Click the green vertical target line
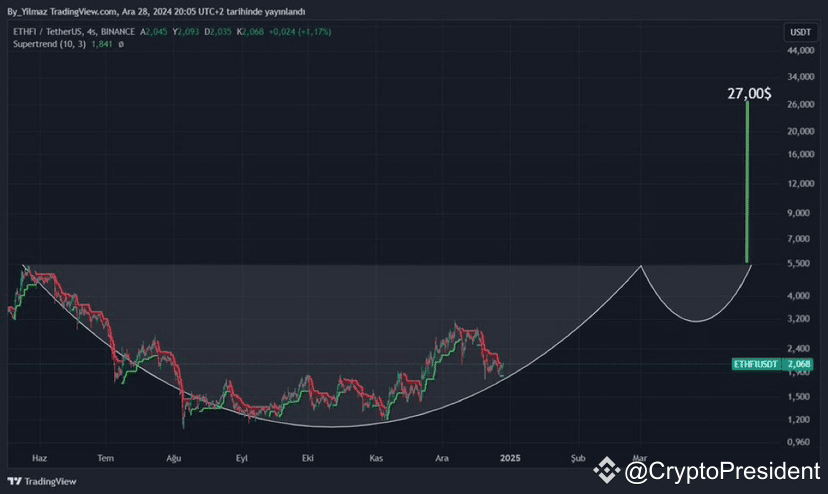The width and height of the screenshot is (828, 494). [x=747, y=182]
